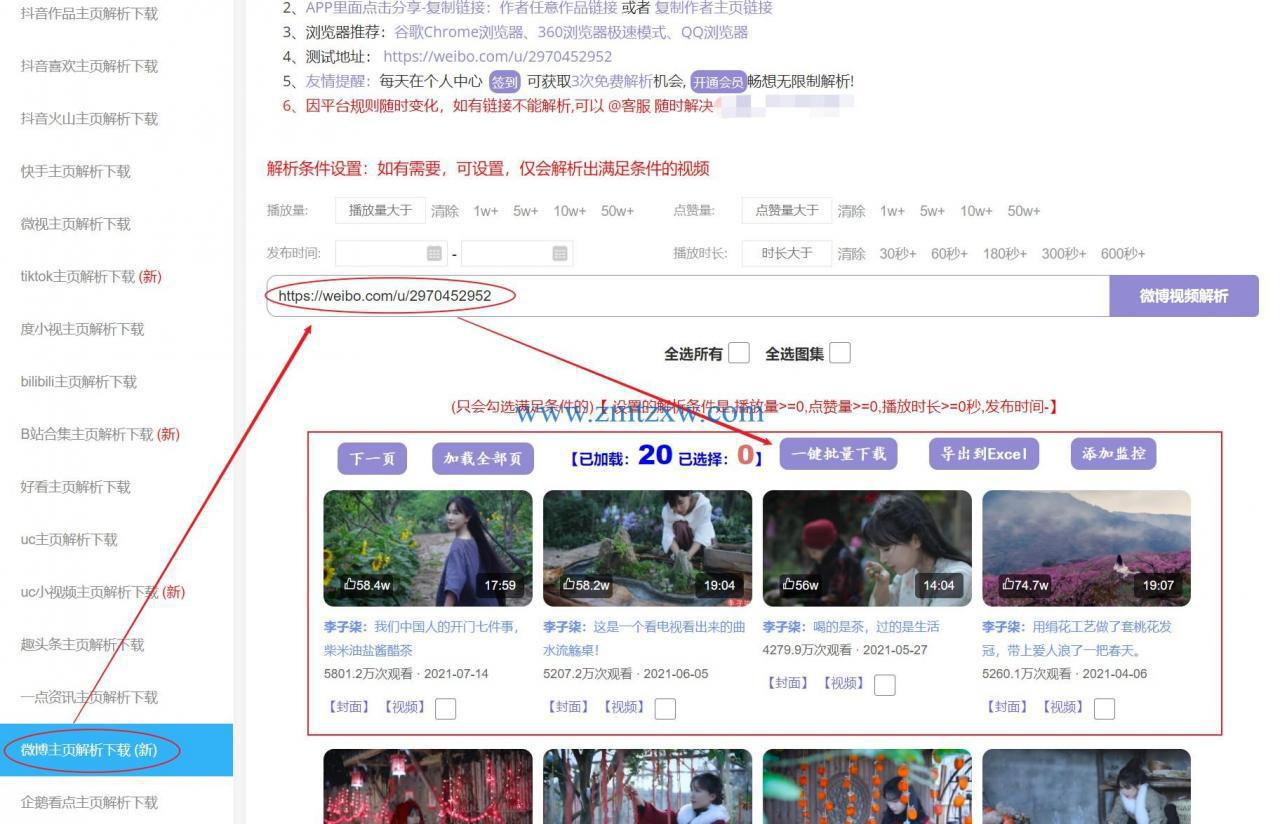Set play count preset 10w+
Screen dimensions: 1280x824
(570, 211)
